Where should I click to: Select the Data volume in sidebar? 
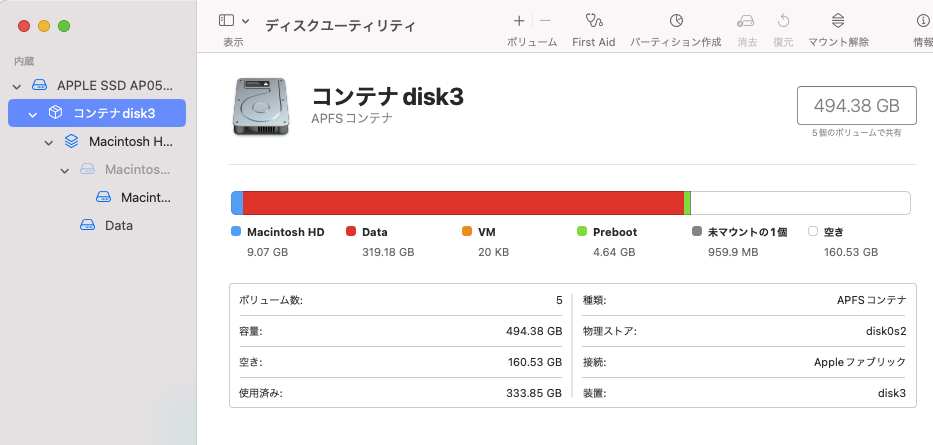tap(118, 226)
